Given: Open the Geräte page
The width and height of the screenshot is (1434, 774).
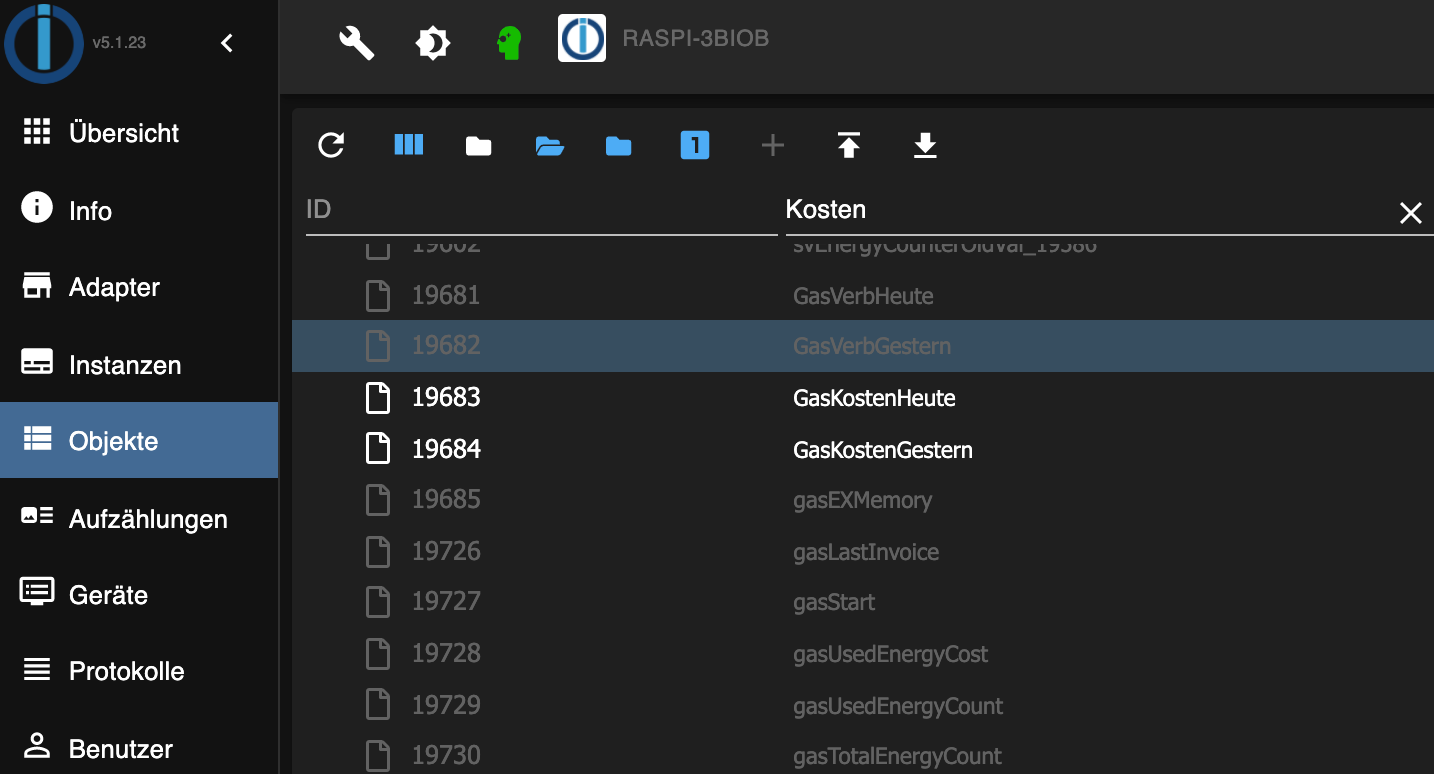Looking at the screenshot, I should 139,594.
